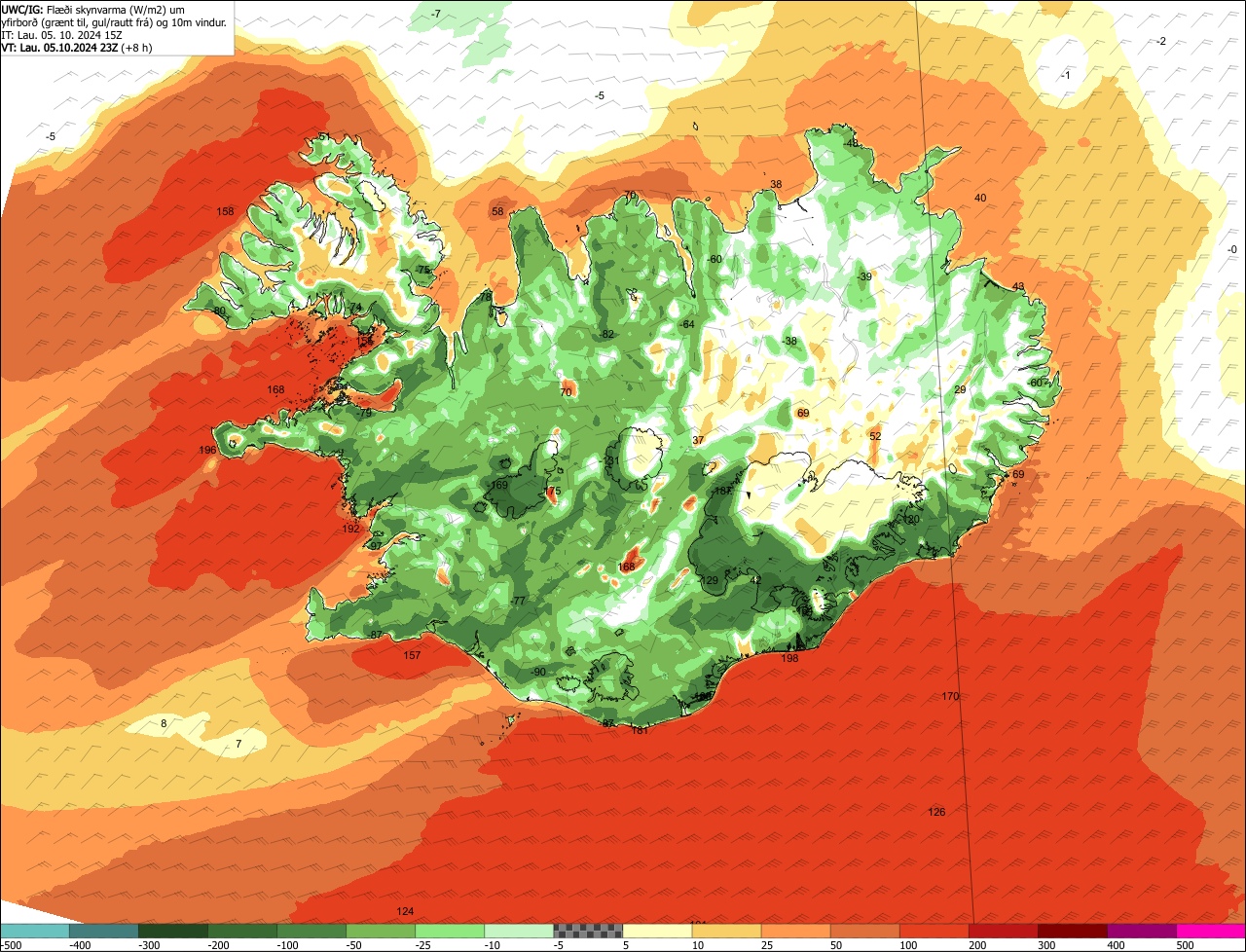Click the '-64' value on the map
The image size is (1246, 952).
tap(686, 324)
